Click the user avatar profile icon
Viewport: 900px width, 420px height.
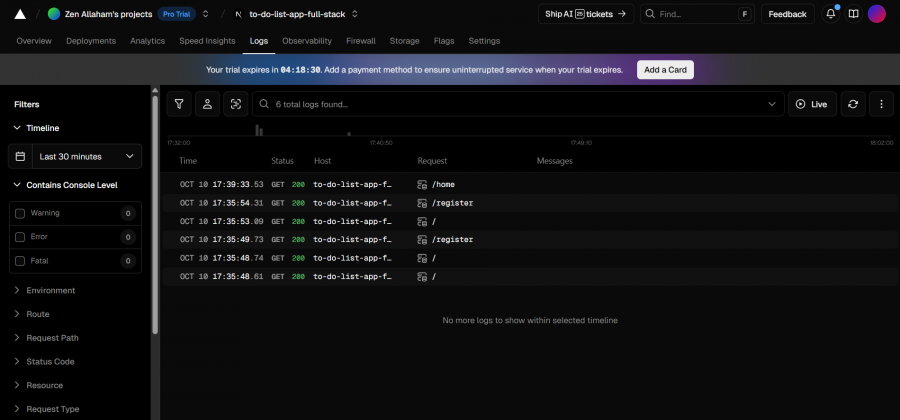pos(876,14)
